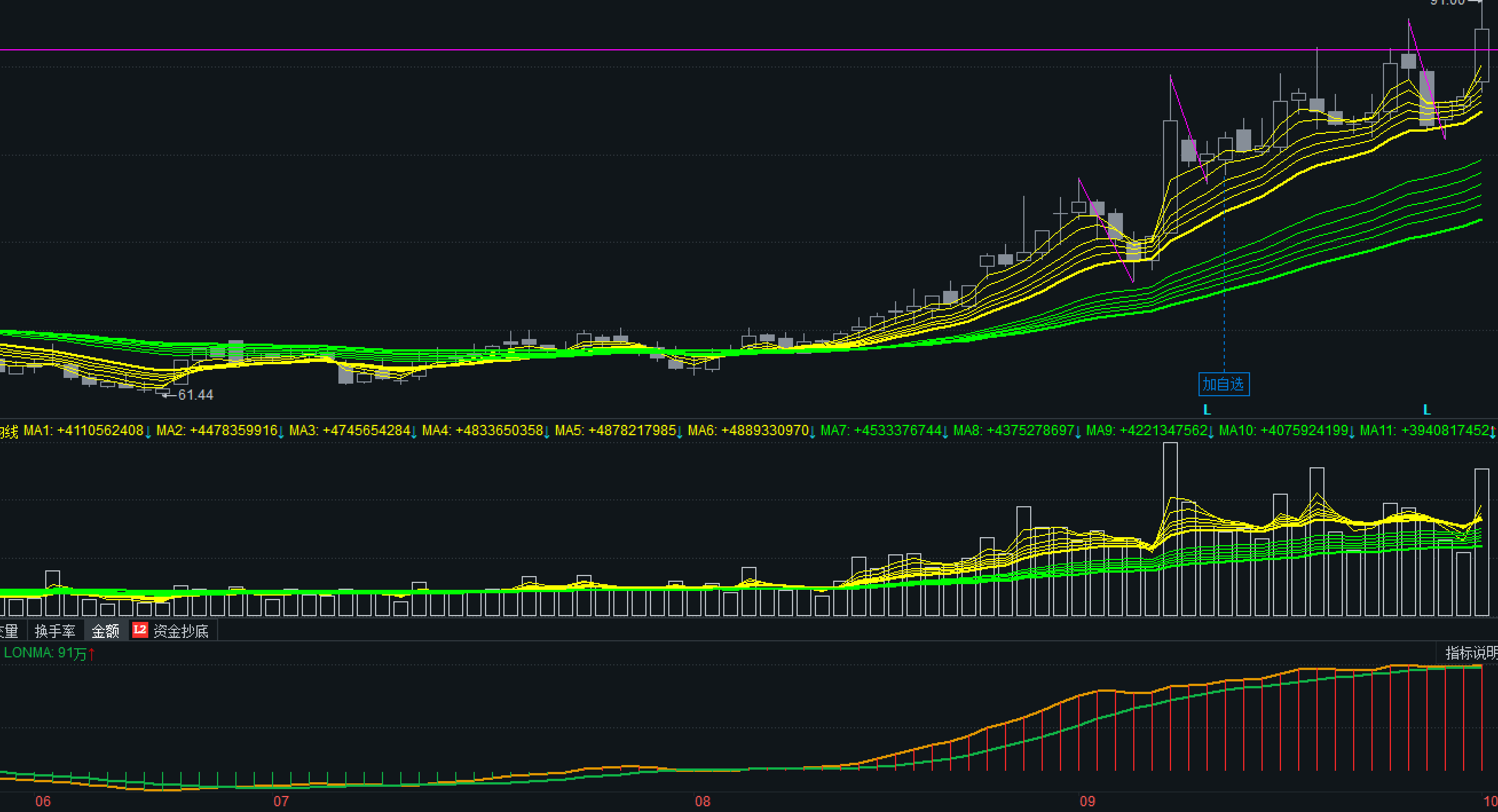This screenshot has width=1498, height=812.
Task: Click the rightmost cyan L marker
Action: tap(1426, 410)
